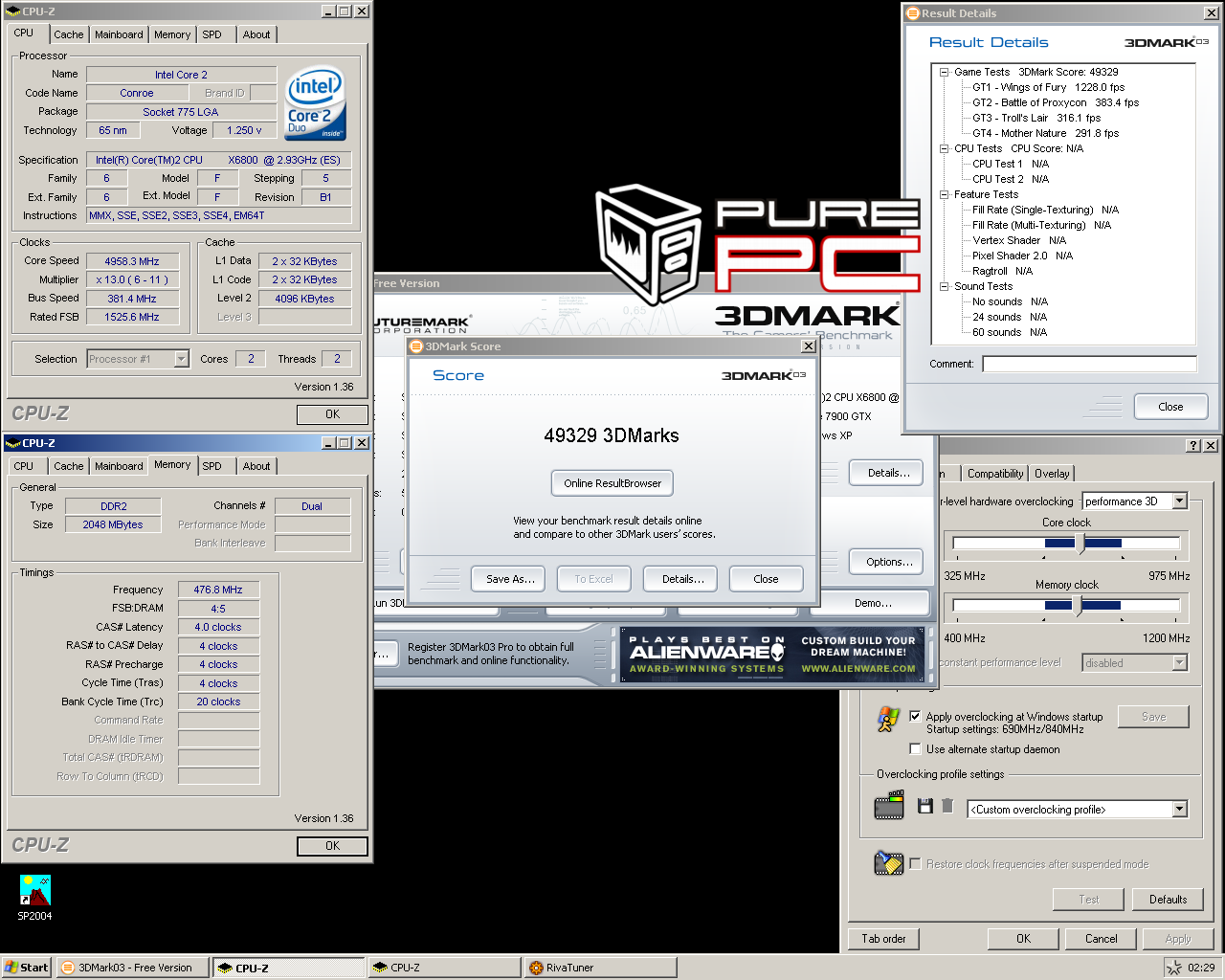Click the Specification X6800 @ 2.93GHz field

(x=218, y=160)
